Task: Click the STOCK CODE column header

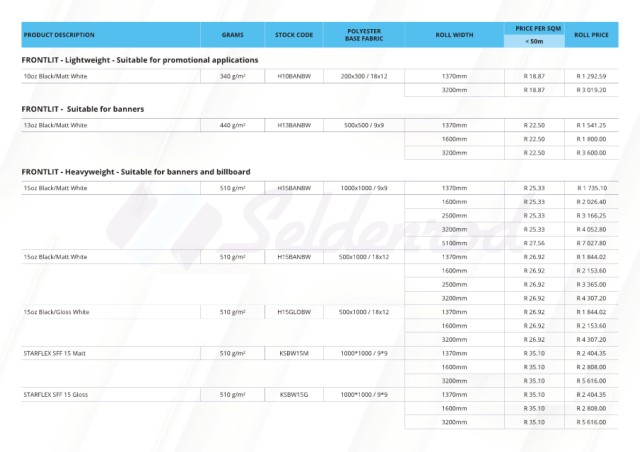Action: point(294,35)
